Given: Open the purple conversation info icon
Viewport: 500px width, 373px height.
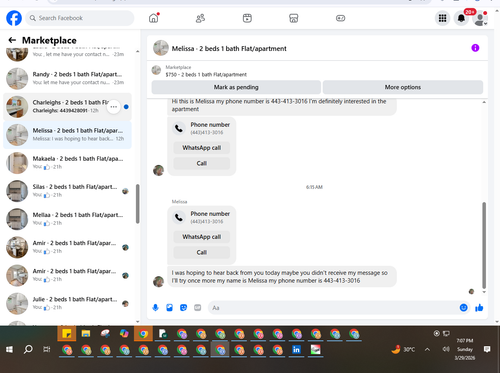Looking at the screenshot, I should click(x=475, y=48).
